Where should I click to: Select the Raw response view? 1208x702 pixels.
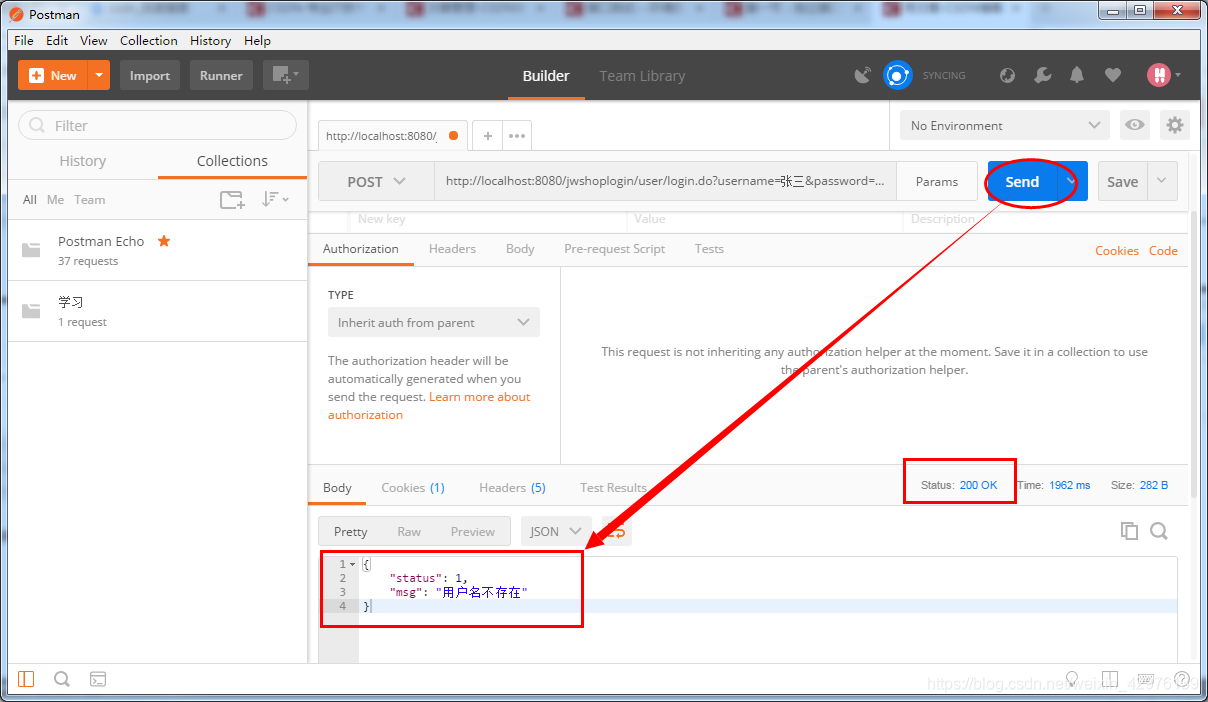pos(409,531)
